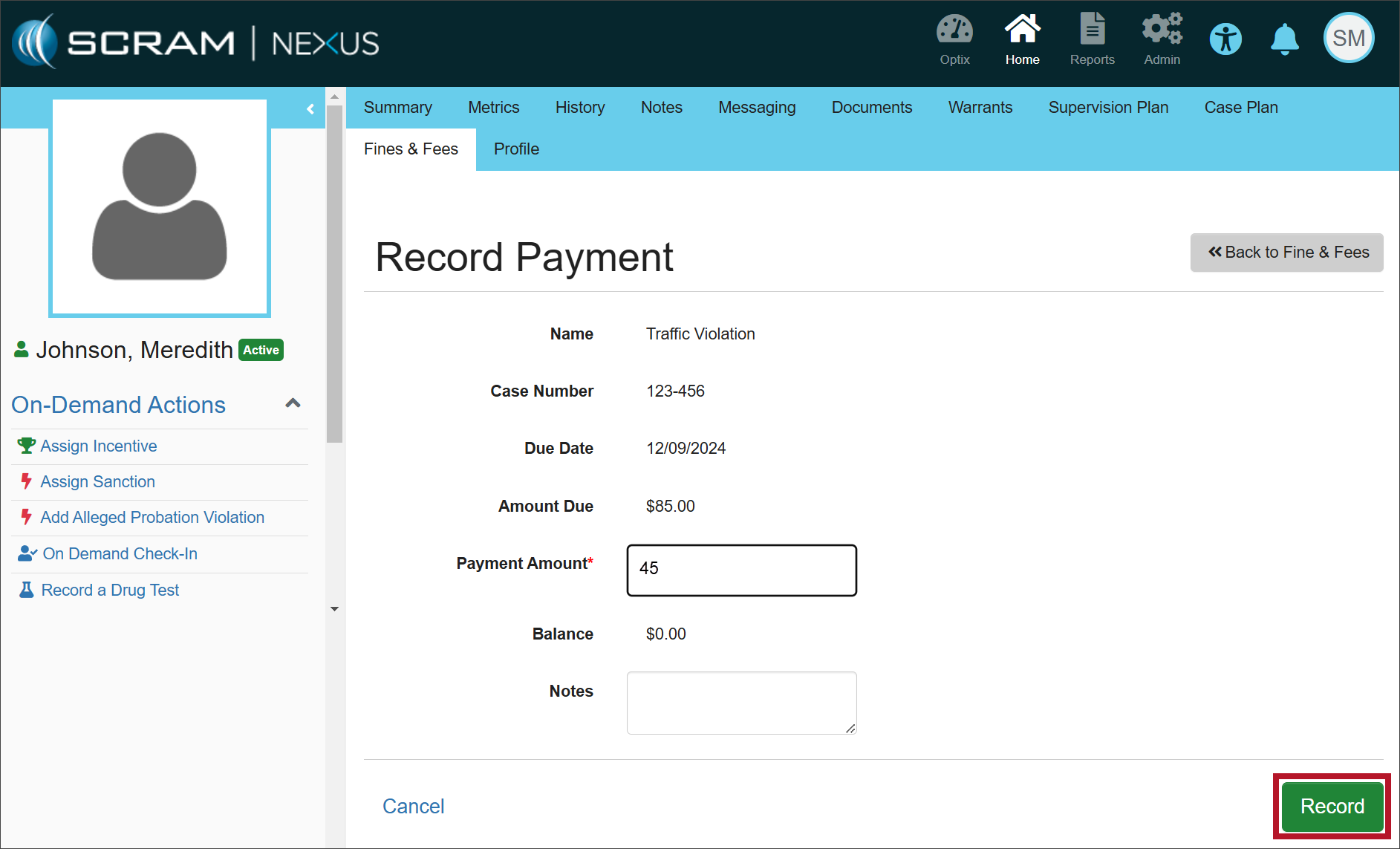This screenshot has height=849, width=1400.
Task: Check notifications bell icon
Action: click(x=1284, y=39)
